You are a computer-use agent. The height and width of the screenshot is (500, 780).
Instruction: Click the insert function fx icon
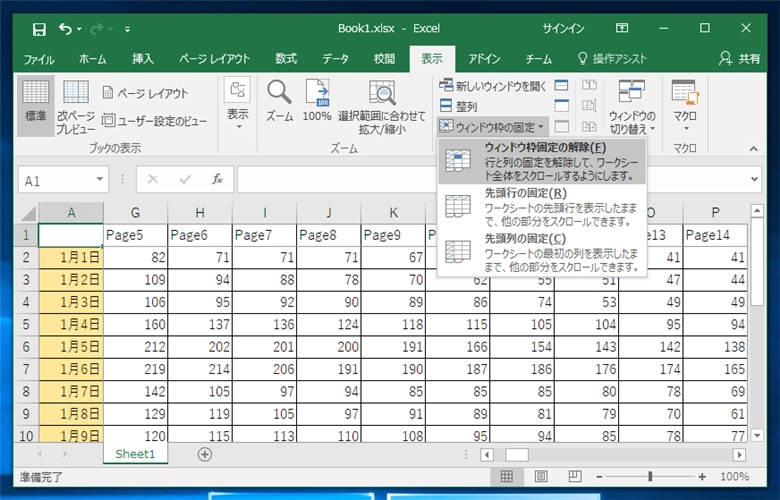[x=217, y=179]
